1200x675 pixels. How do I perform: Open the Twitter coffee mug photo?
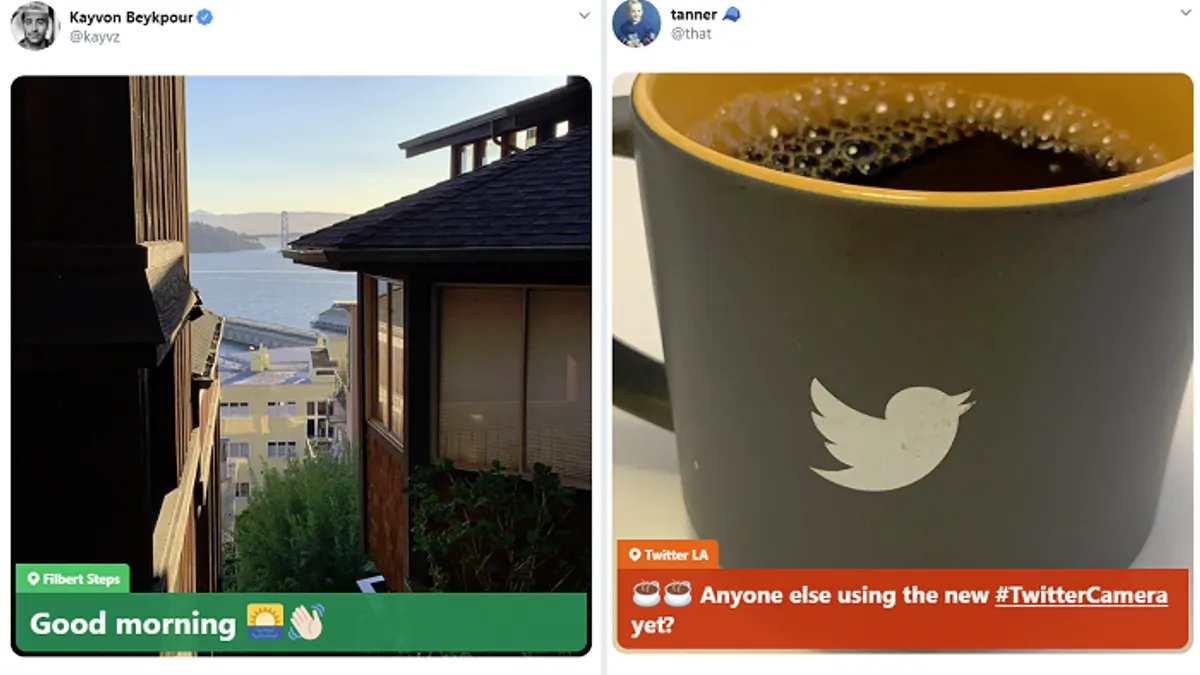(x=902, y=306)
